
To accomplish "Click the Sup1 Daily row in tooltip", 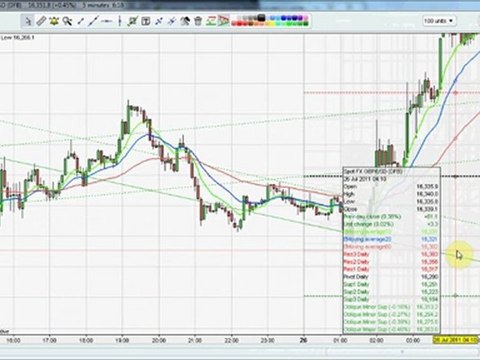I will click(x=391, y=284).
